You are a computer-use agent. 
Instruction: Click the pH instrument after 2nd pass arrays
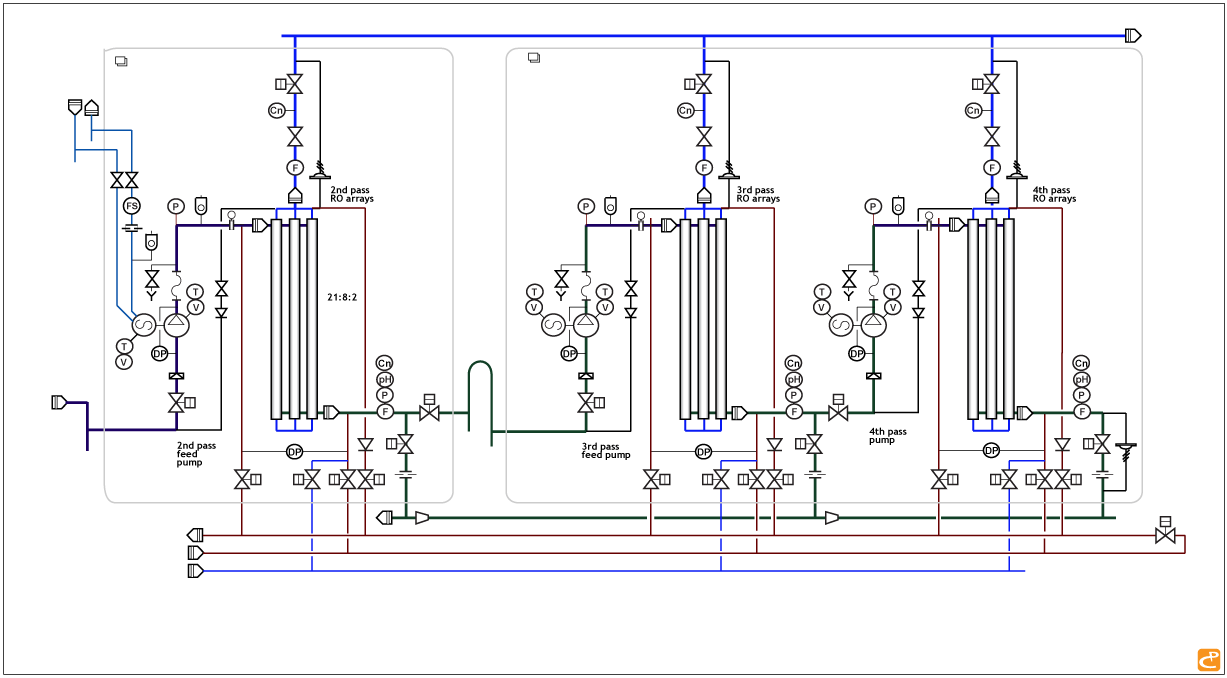click(385, 379)
